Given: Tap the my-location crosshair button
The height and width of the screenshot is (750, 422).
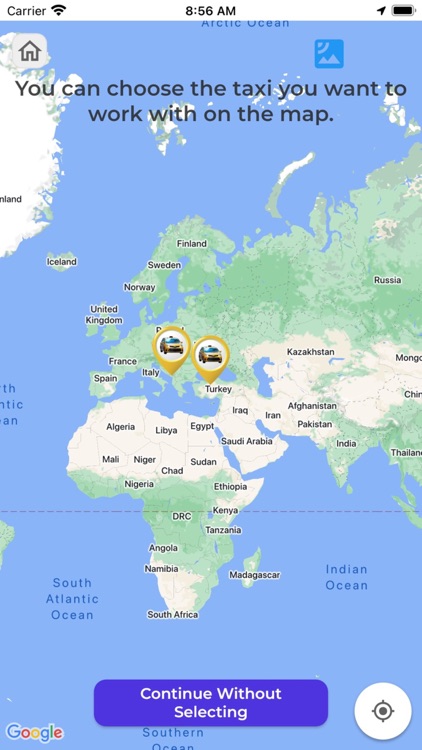Looking at the screenshot, I should [383, 711].
